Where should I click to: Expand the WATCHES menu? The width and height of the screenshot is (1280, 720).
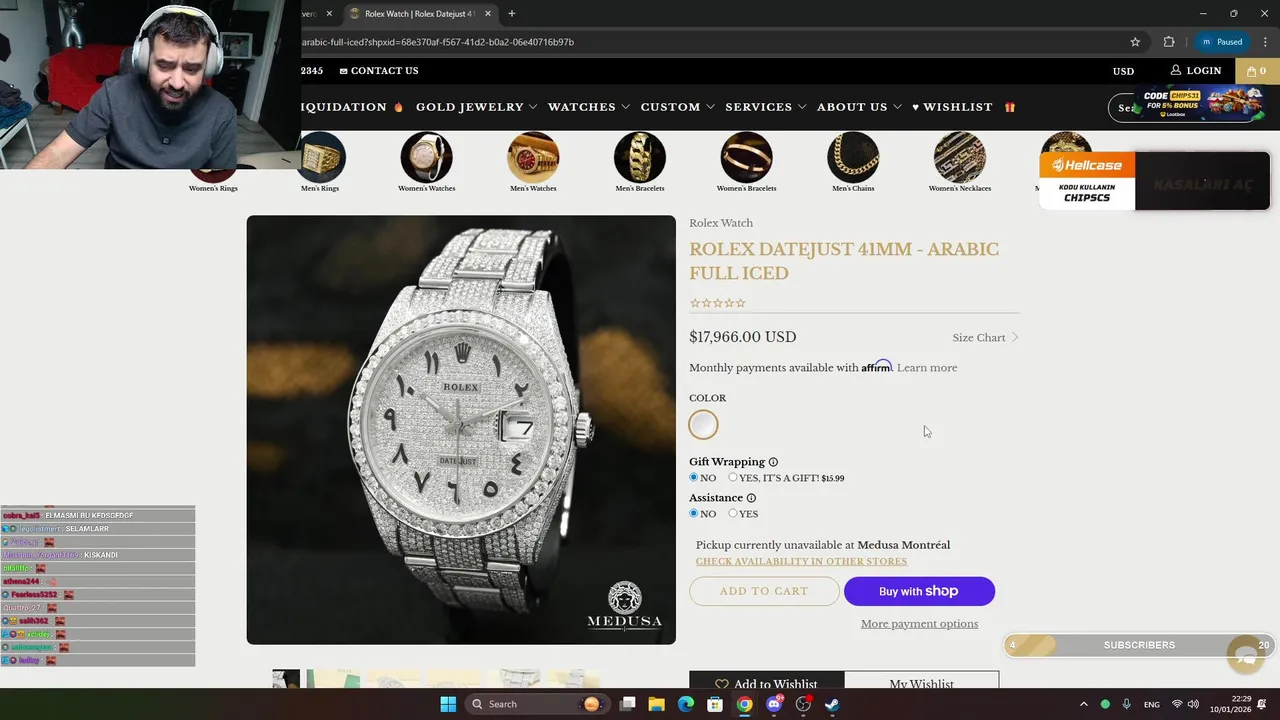tap(588, 107)
